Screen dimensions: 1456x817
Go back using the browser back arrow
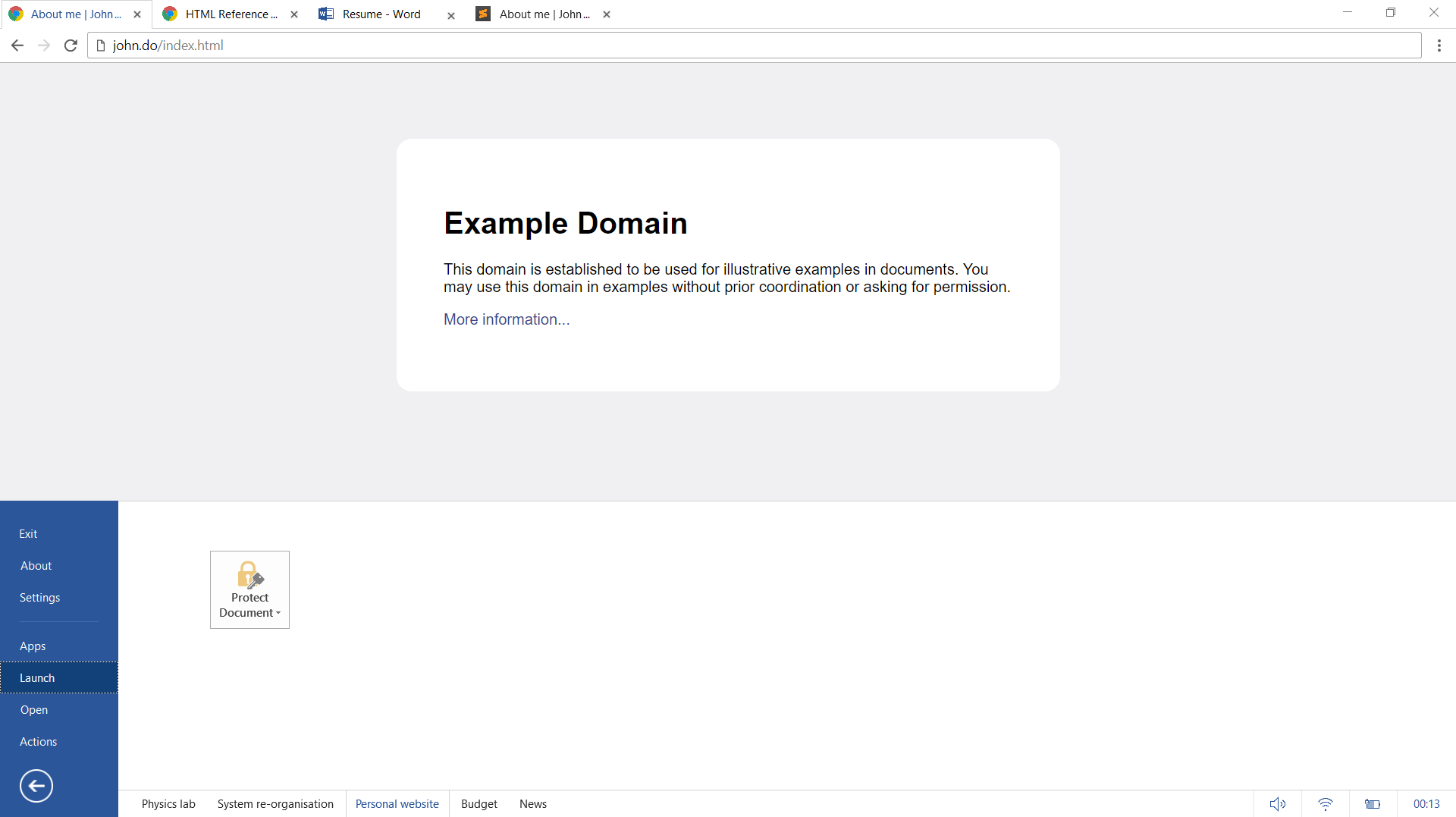(x=17, y=46)
